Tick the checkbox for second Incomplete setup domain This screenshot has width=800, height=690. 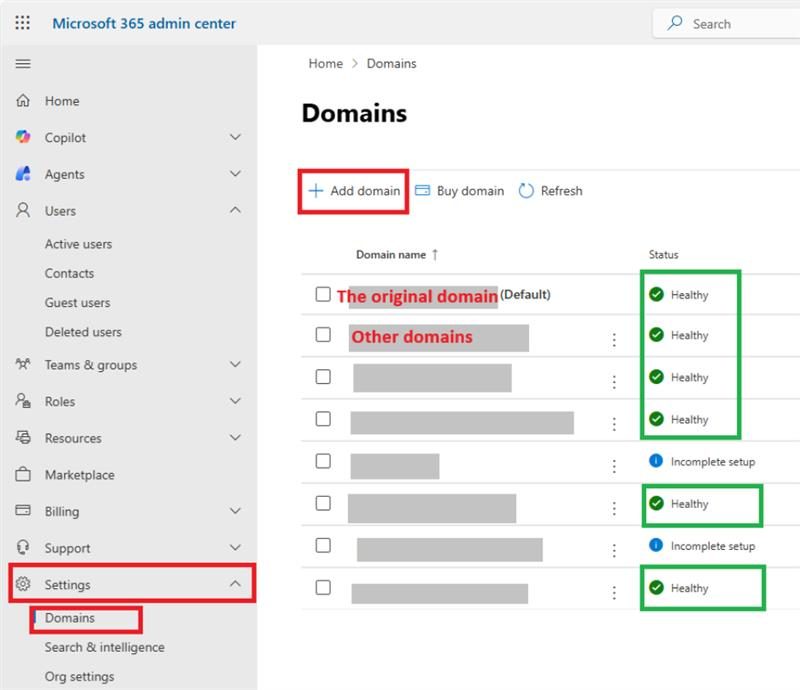(x=323, y=545)
